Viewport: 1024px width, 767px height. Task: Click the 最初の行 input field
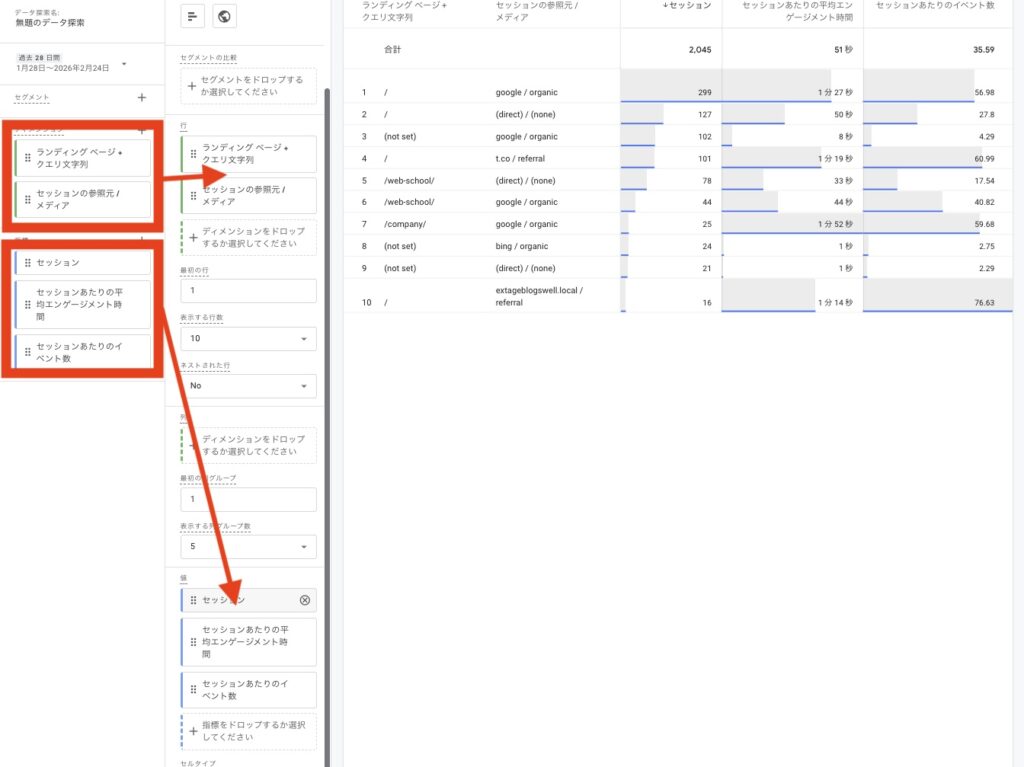248,291
